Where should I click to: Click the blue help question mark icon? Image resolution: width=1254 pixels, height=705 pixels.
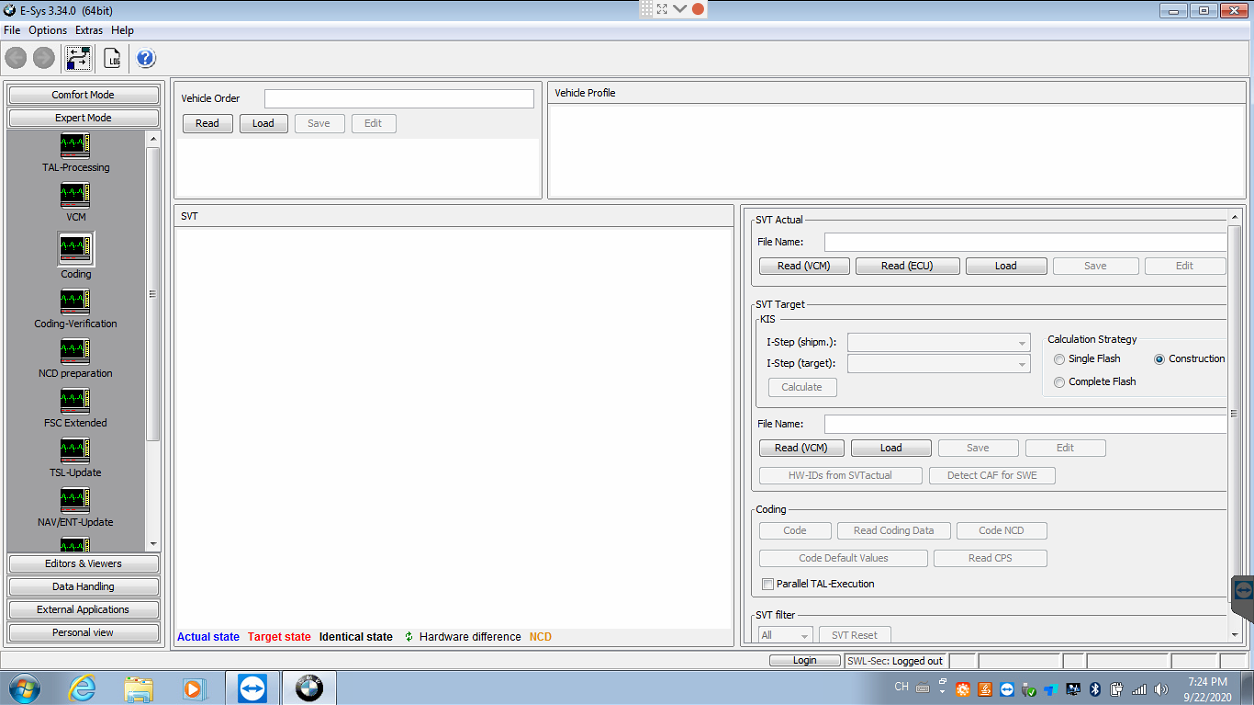(146, 58)
